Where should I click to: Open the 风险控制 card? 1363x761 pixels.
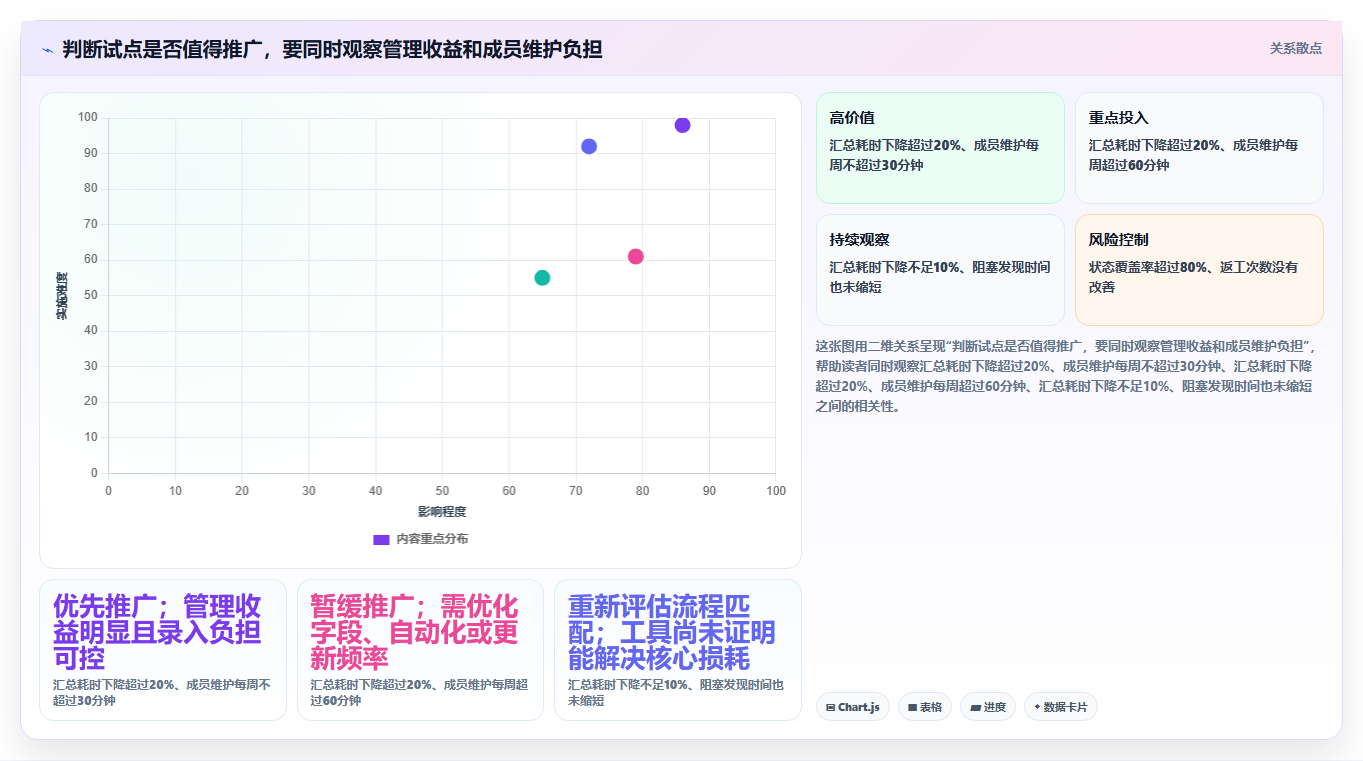coord(1199,270)
